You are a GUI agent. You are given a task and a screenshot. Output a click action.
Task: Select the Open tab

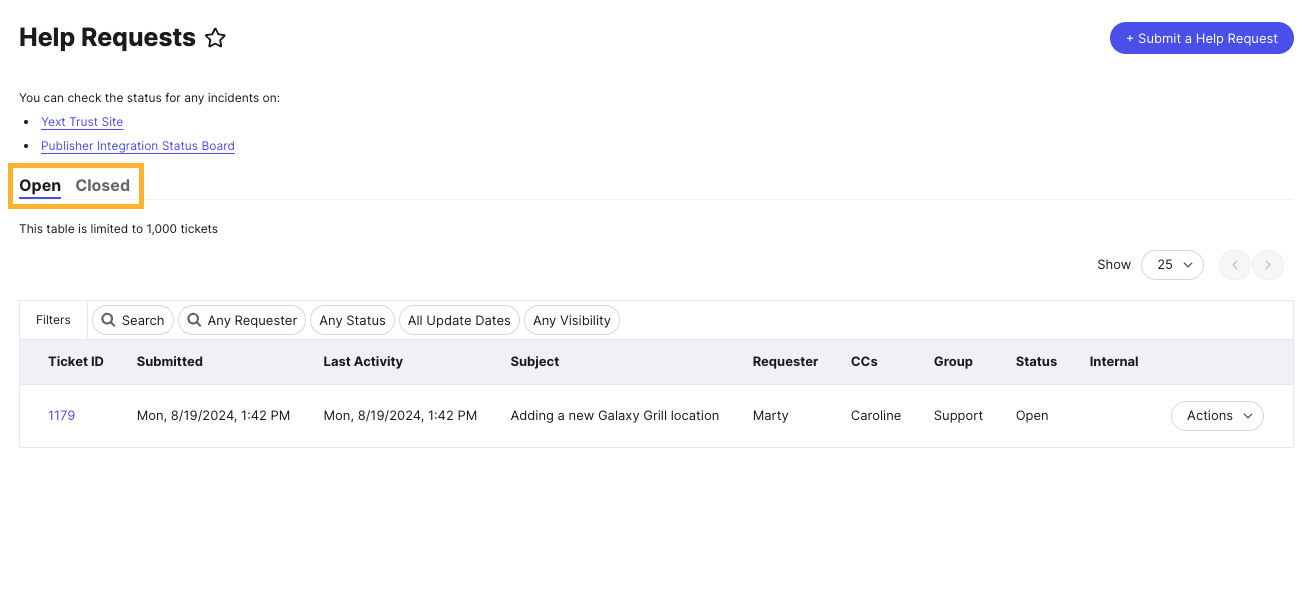pyautogui.click(x=40, y=186)
